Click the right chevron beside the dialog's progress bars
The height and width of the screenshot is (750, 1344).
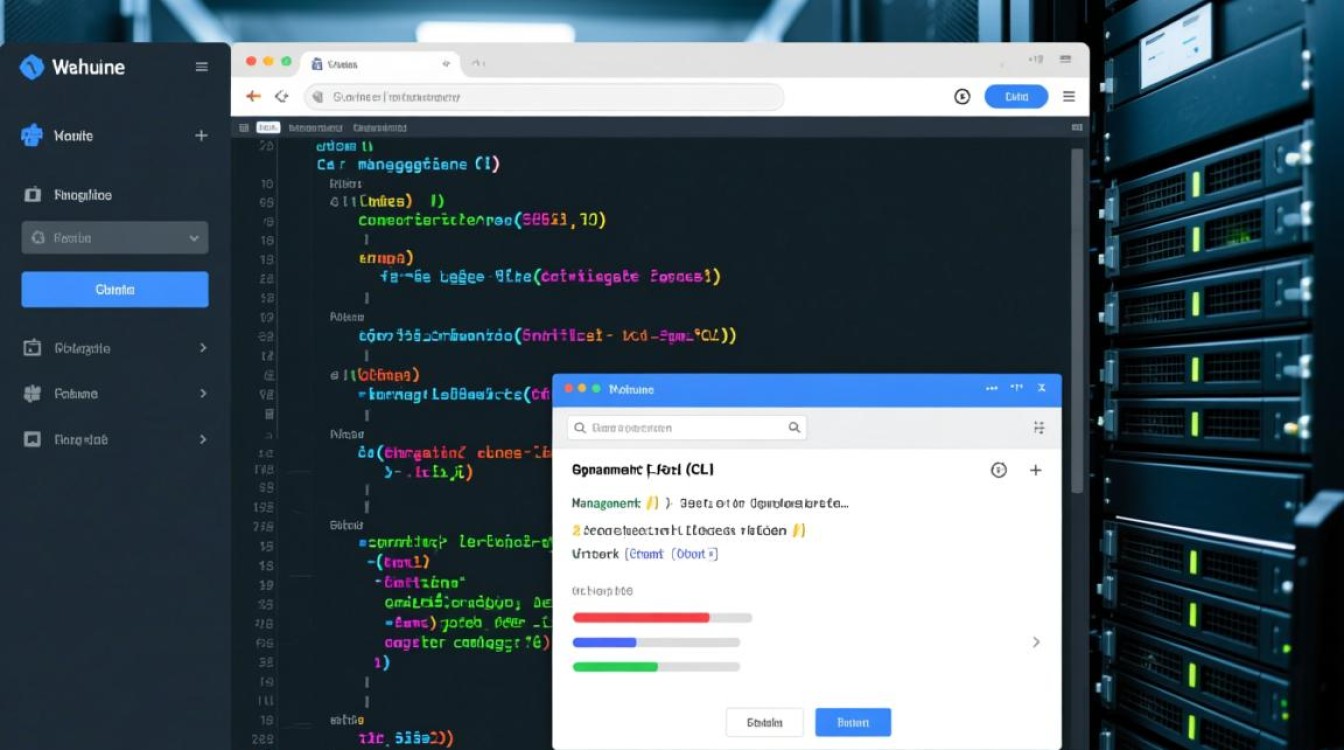(x=1036, y=642)
